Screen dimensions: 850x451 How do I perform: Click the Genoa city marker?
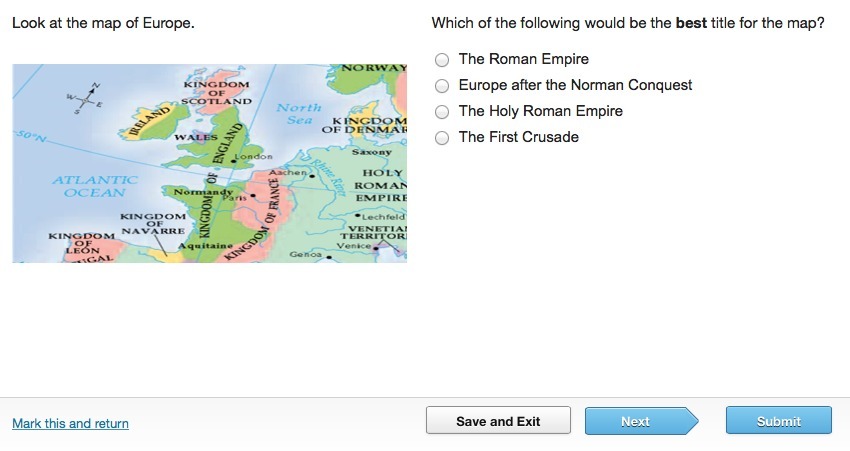[329, 257]
